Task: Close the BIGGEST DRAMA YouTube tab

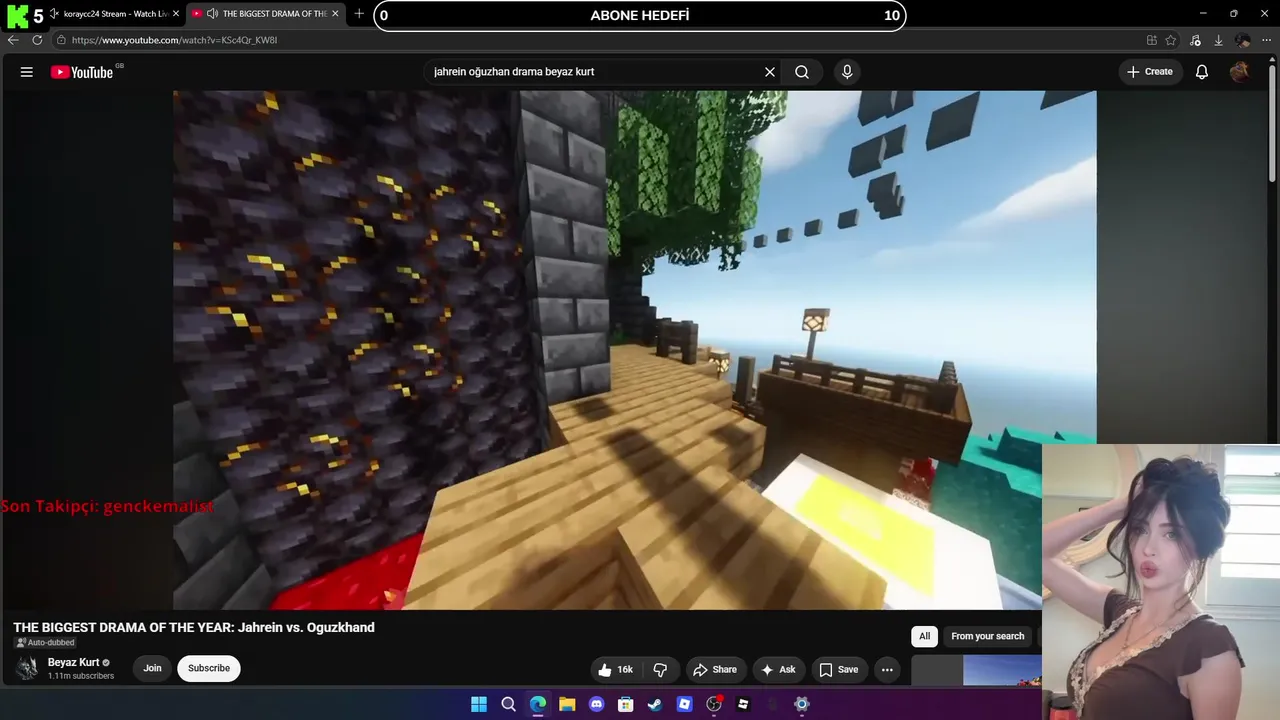Action: (x=335, y=14)
